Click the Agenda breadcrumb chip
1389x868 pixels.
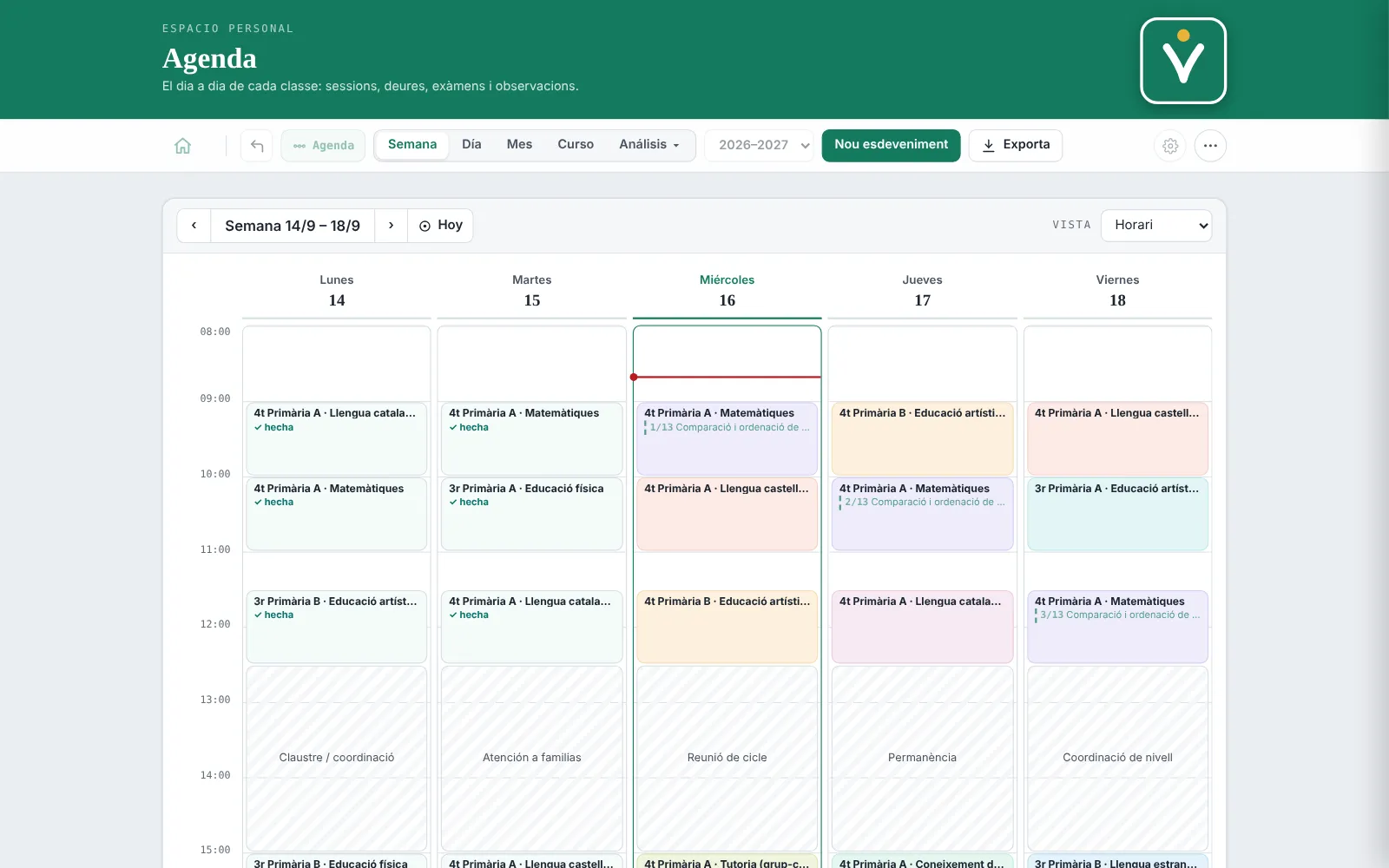323,146
